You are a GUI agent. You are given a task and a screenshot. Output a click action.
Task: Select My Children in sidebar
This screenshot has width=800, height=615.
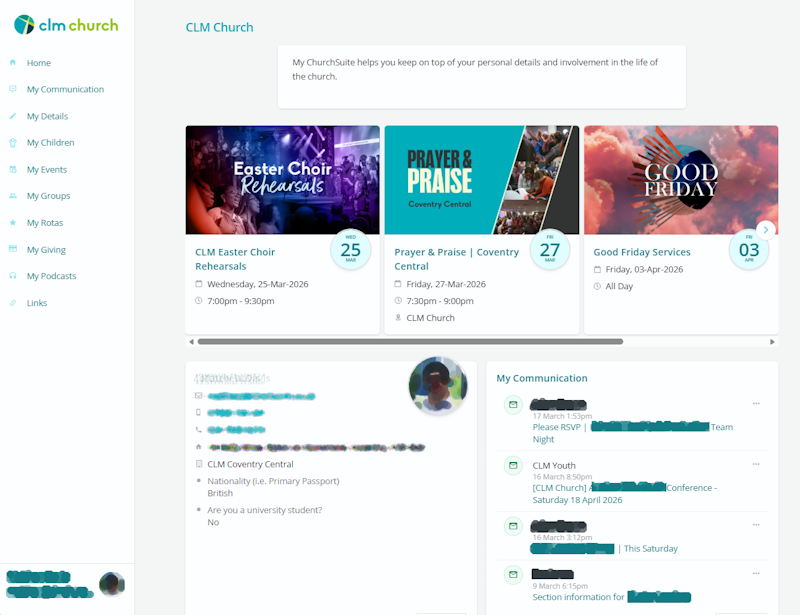pos(51,142)
